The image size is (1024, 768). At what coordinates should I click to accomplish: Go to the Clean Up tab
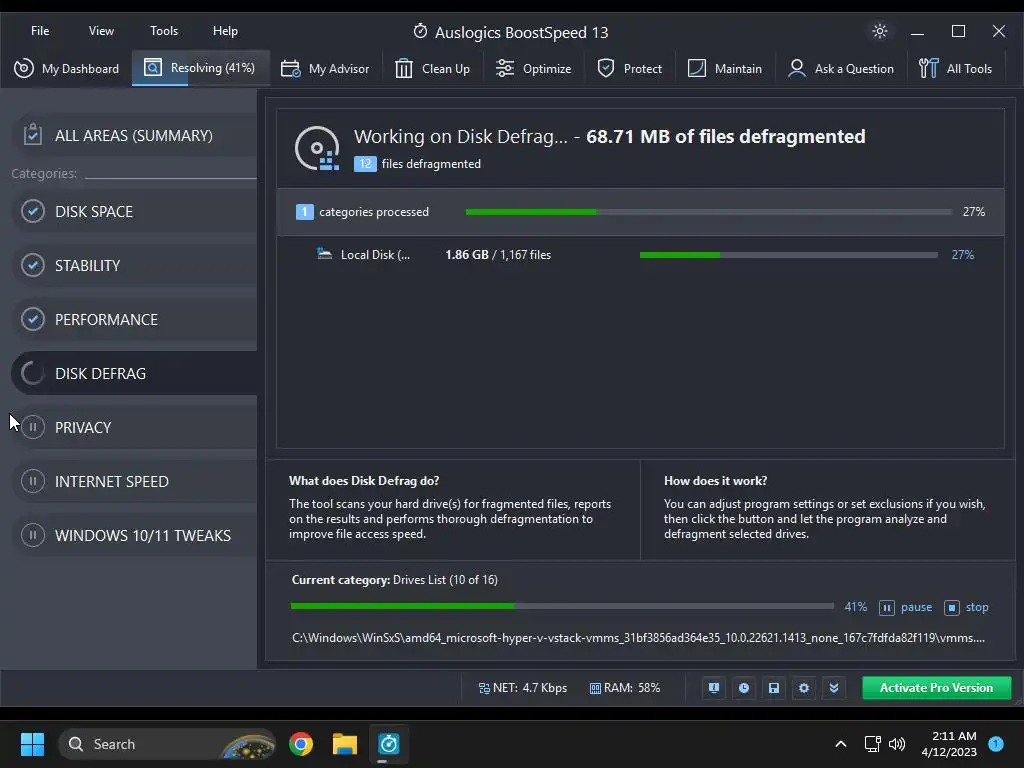[432, 69]
